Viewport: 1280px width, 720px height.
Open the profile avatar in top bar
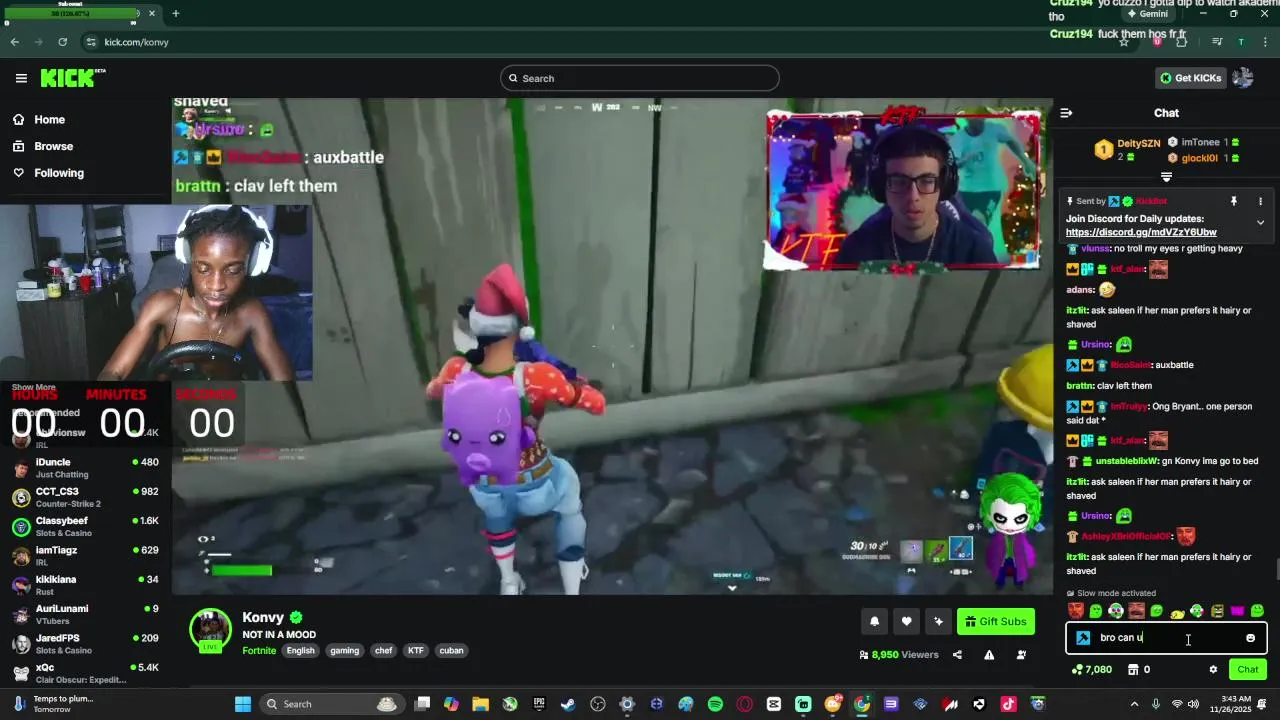(x=1243, y=78)
